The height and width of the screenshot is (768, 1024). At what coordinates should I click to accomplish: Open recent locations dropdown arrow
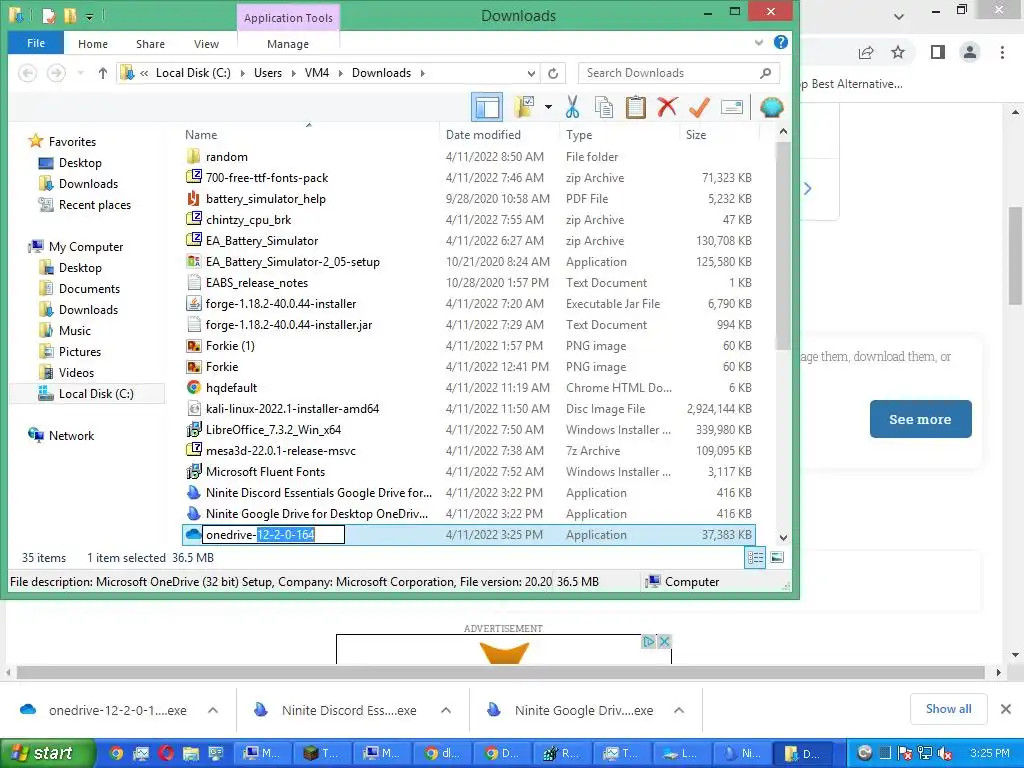pyautogui.click(x=80, y=73)
